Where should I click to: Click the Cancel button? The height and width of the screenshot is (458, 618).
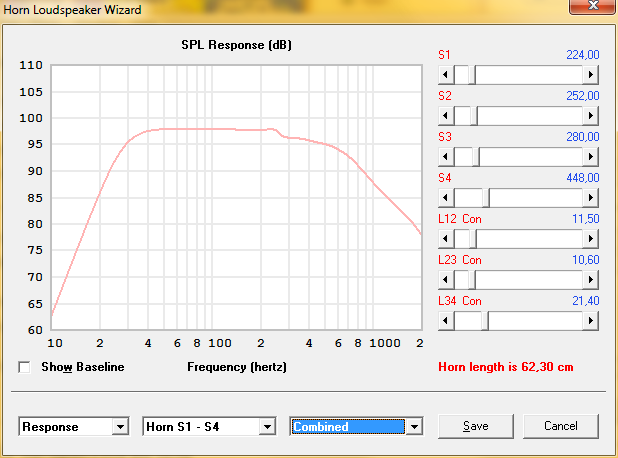(x=559, y=426)
